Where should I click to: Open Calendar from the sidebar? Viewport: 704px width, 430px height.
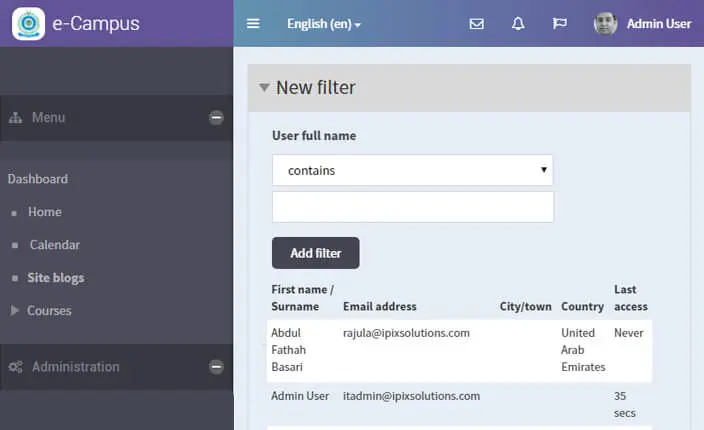(54, 245)
